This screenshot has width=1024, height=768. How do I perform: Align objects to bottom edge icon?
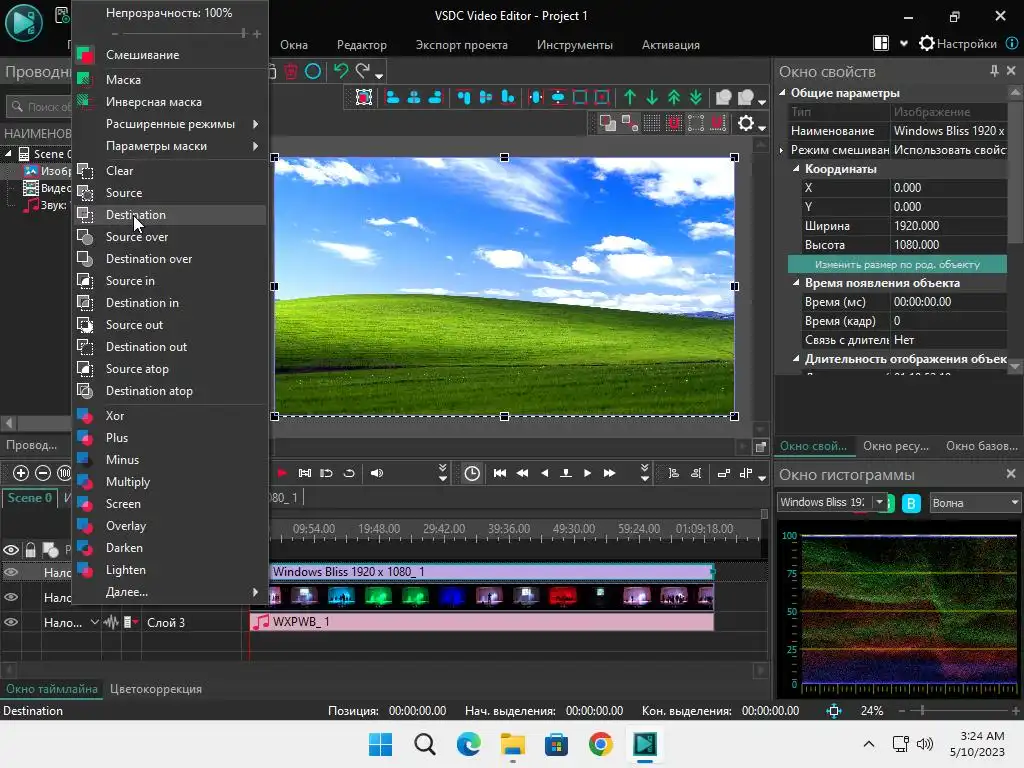[x=507, y=97]
